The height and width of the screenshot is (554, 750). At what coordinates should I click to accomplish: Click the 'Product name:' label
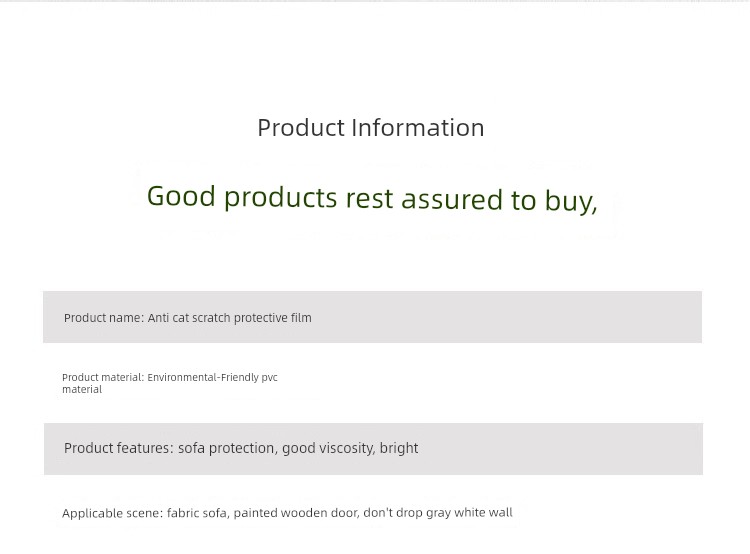click(104, 318)
